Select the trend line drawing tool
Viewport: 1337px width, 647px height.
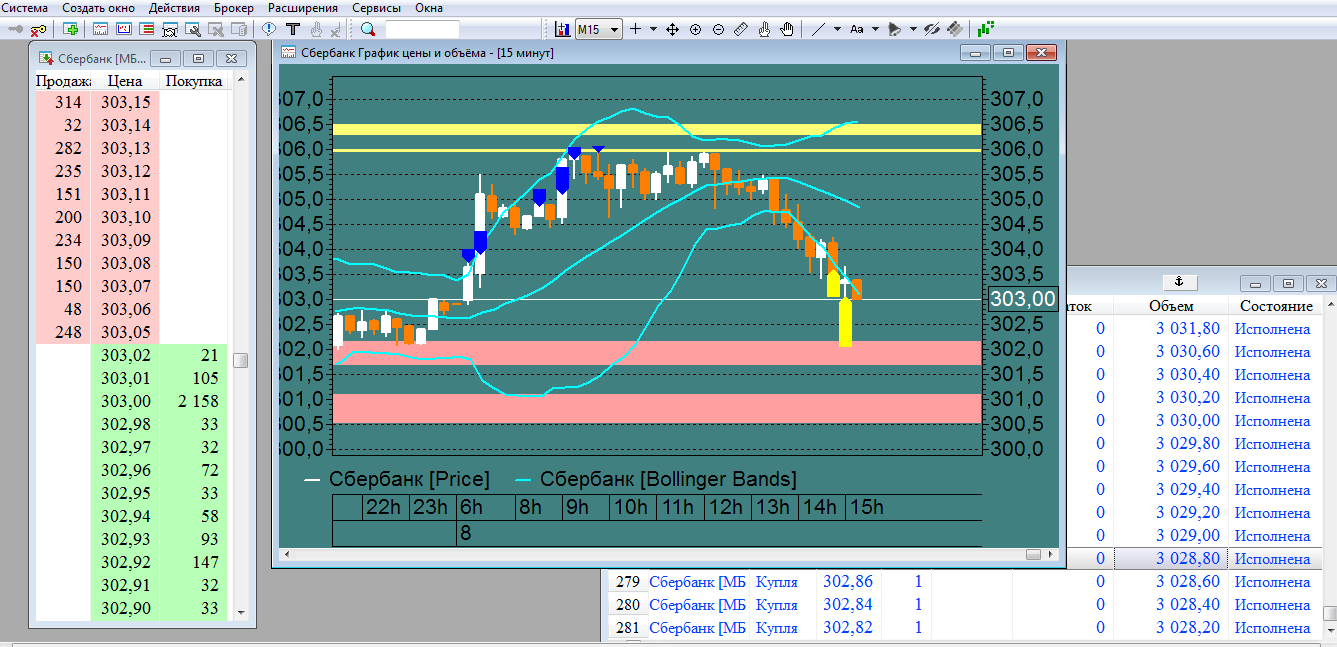(818, 29)
